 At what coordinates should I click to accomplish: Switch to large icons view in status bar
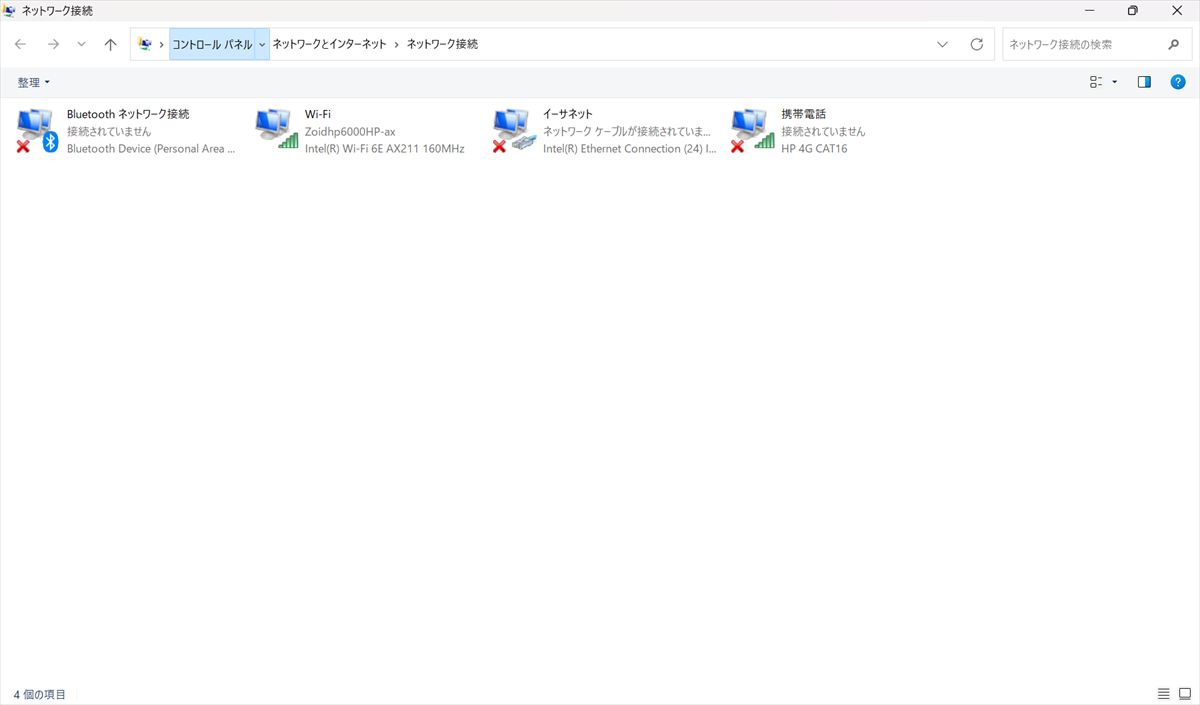tap(1185, 694)
